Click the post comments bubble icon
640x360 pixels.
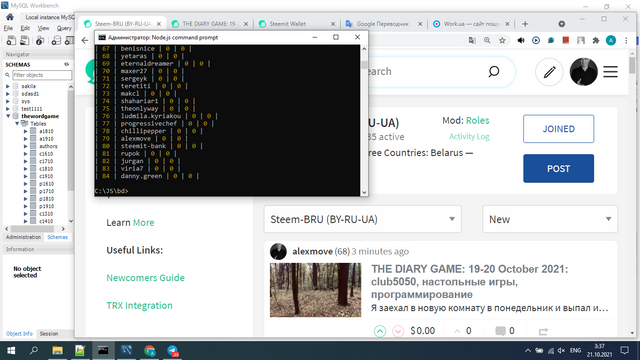click(x=500, y=331)
